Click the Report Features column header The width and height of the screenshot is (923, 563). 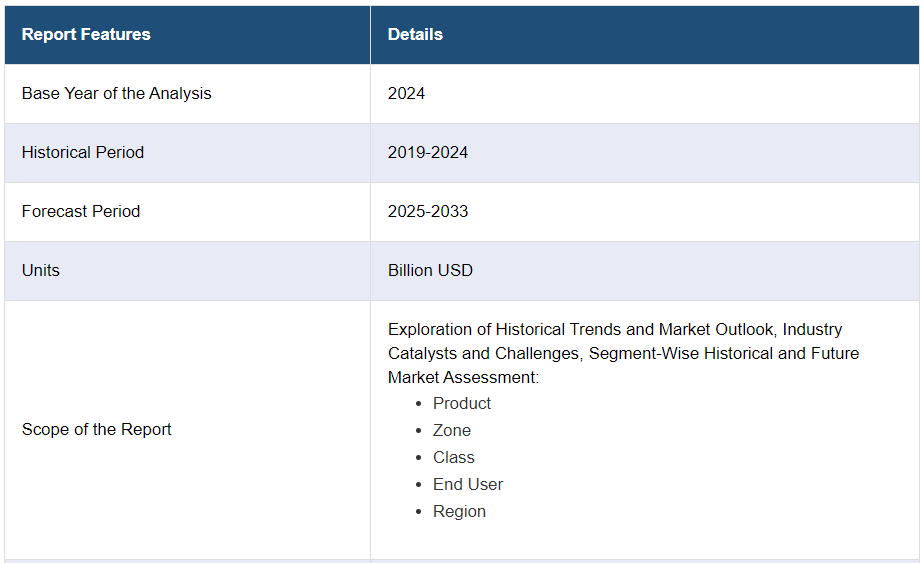tap(86, 34)
